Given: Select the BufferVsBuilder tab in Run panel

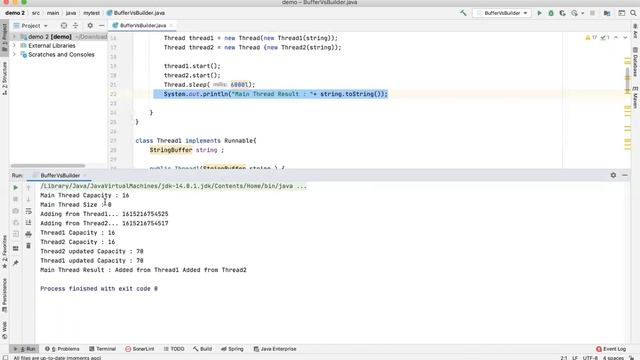Looking at the screenshot, I should (x=60, y=176).
